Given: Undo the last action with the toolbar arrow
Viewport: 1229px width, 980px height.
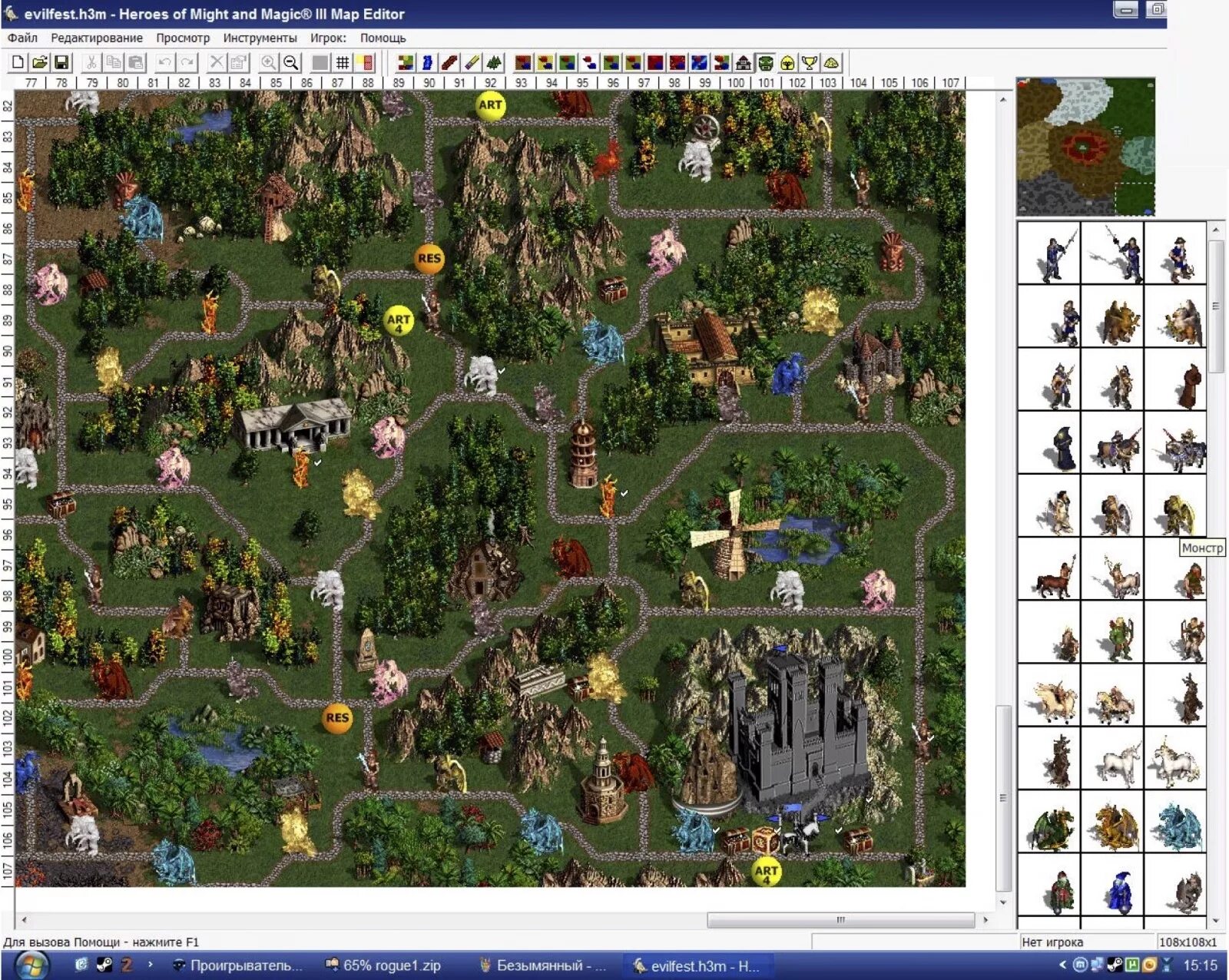Looking at the screenshot, I should pyautogui.click(x=164, y=63).
